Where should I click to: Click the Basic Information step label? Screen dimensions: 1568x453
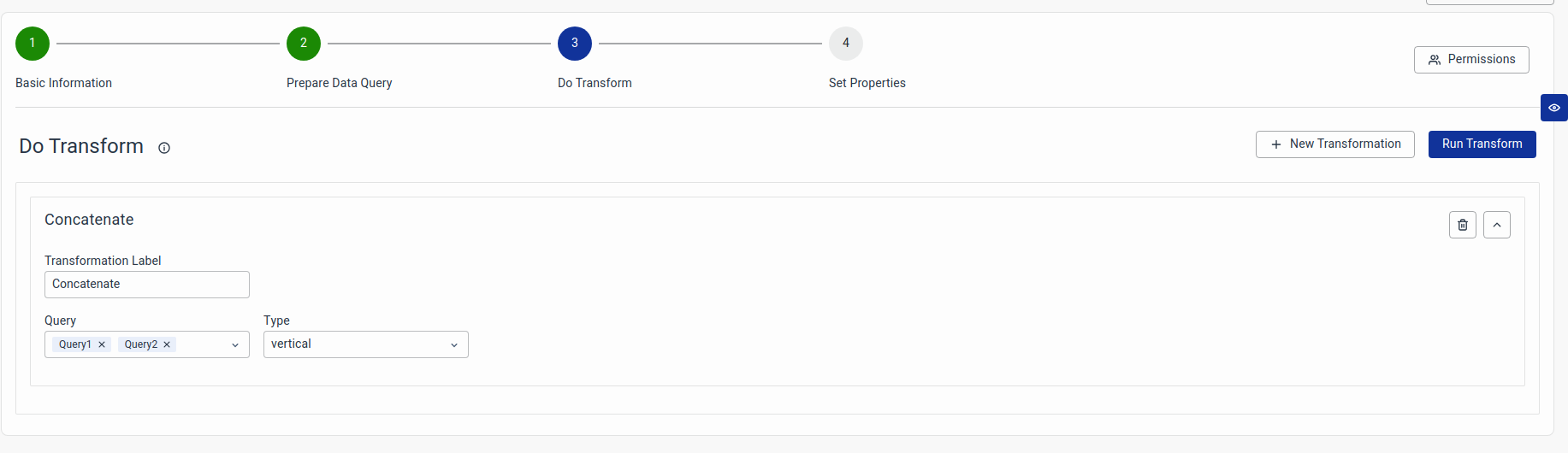pos(64,83)
